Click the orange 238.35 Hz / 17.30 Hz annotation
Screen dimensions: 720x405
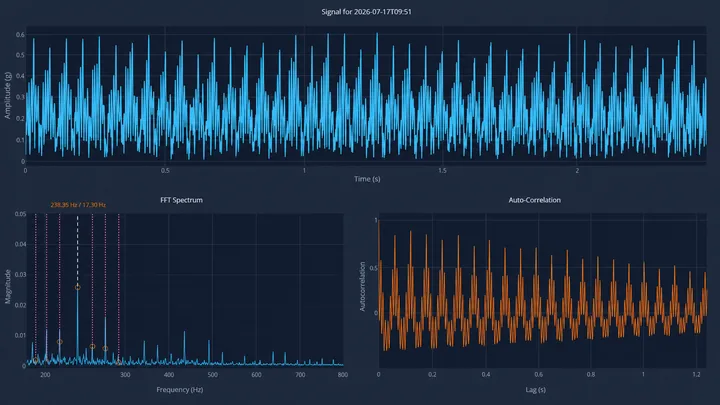click(x=78, y=205)
